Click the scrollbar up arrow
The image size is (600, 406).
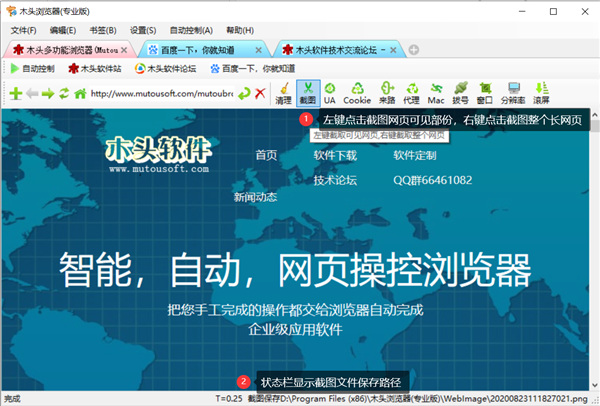point(595,114)
